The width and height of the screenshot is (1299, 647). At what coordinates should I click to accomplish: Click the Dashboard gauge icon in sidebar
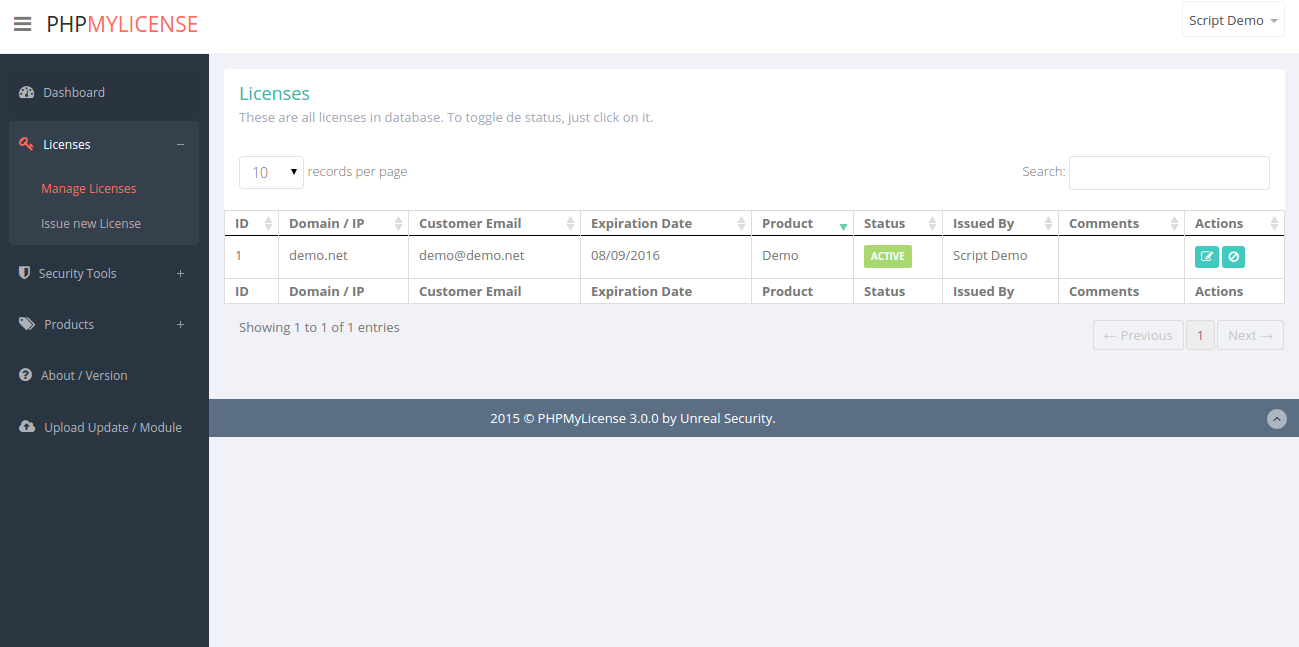(x=27, y=93)
